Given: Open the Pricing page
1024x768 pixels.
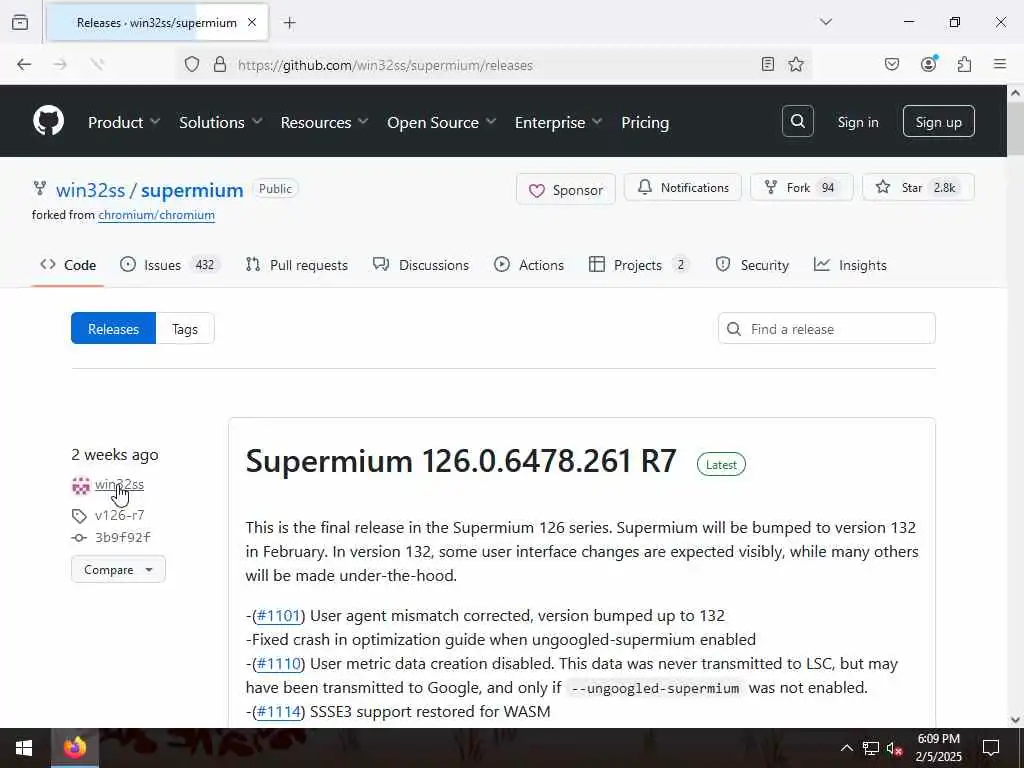Looking at the screenshot, I should (645, 122).
